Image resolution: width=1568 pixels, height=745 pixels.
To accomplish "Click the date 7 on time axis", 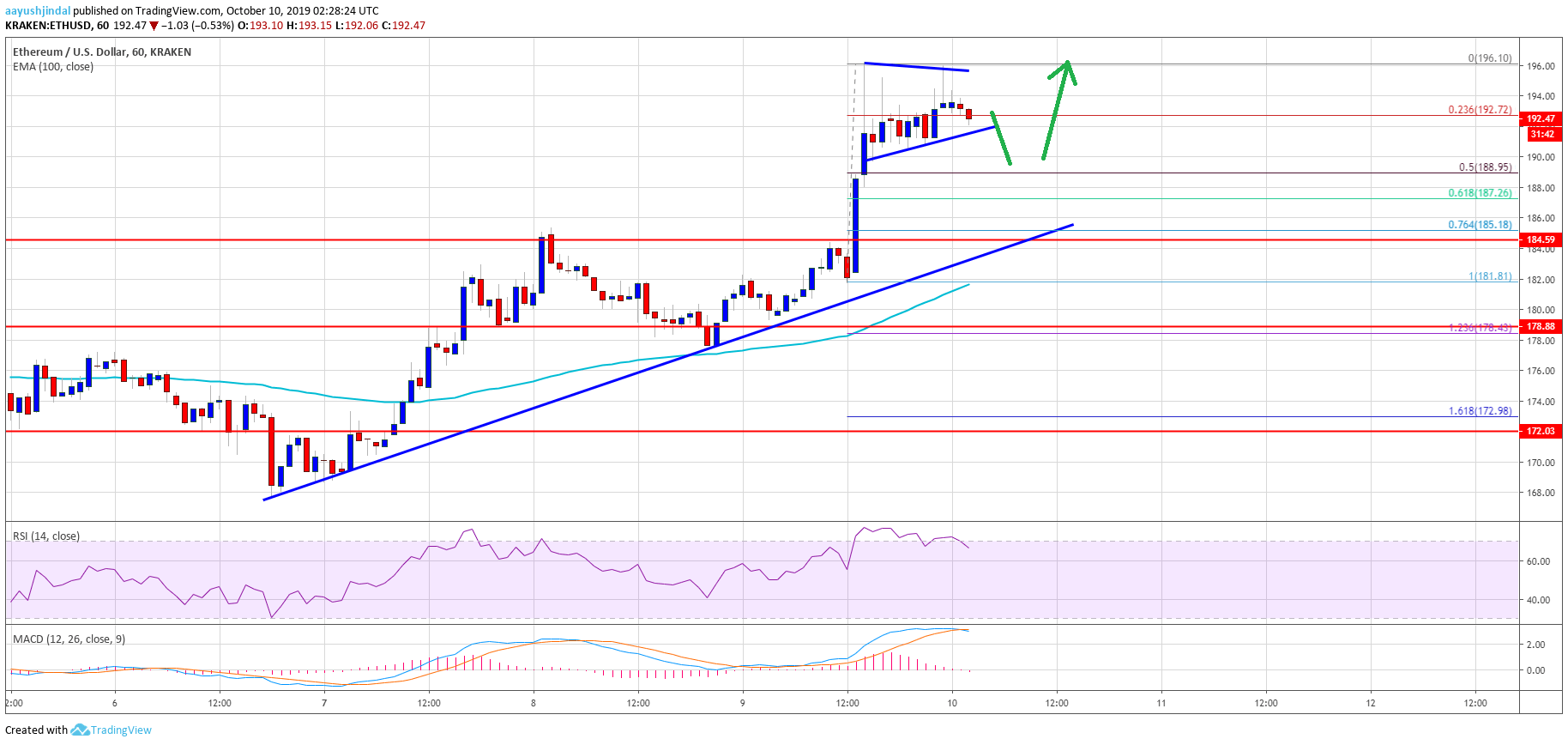I will point(324,703).
